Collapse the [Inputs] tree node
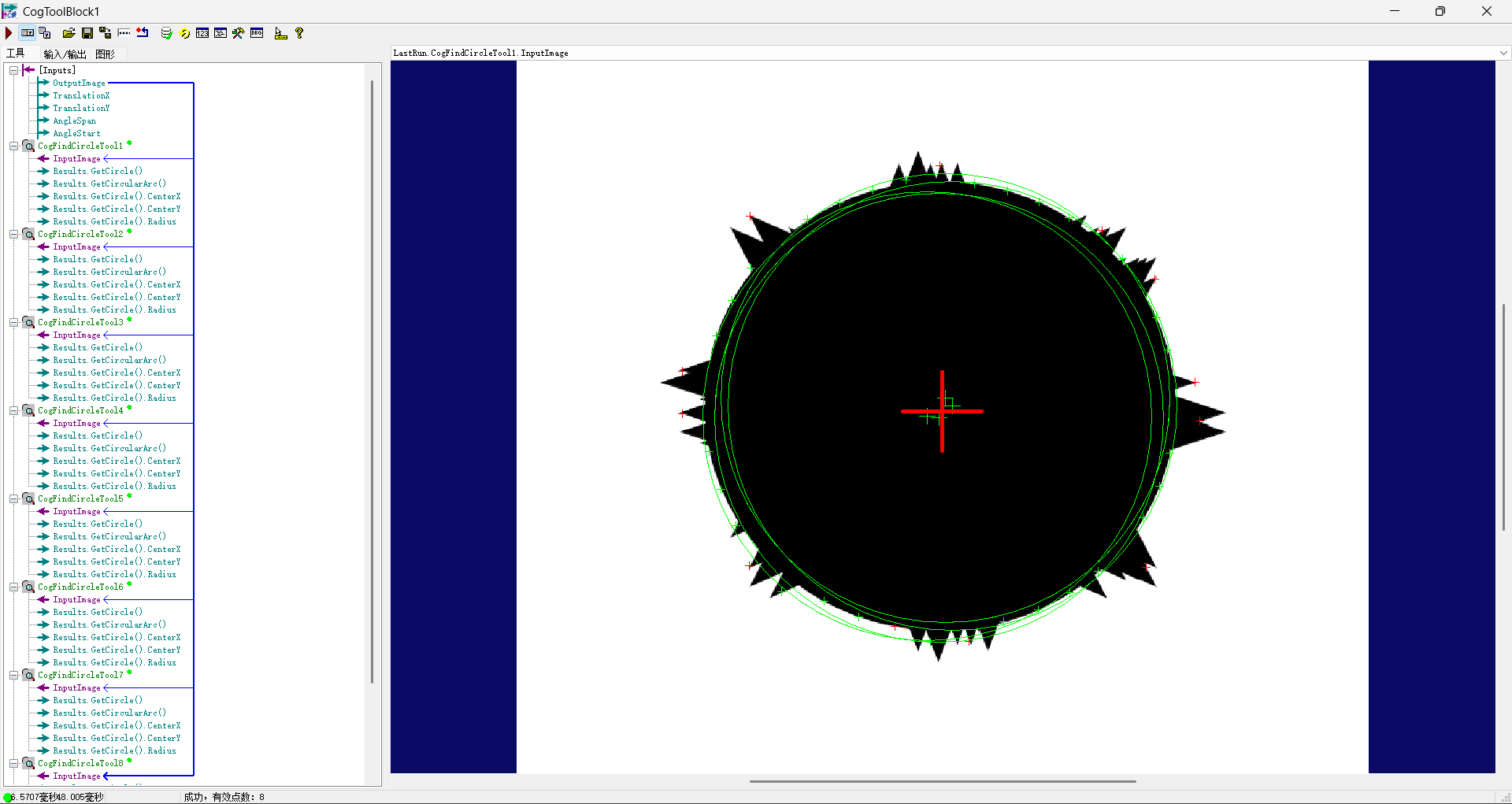The width and height of the screenshot is (1512, 804). [13, 70]
